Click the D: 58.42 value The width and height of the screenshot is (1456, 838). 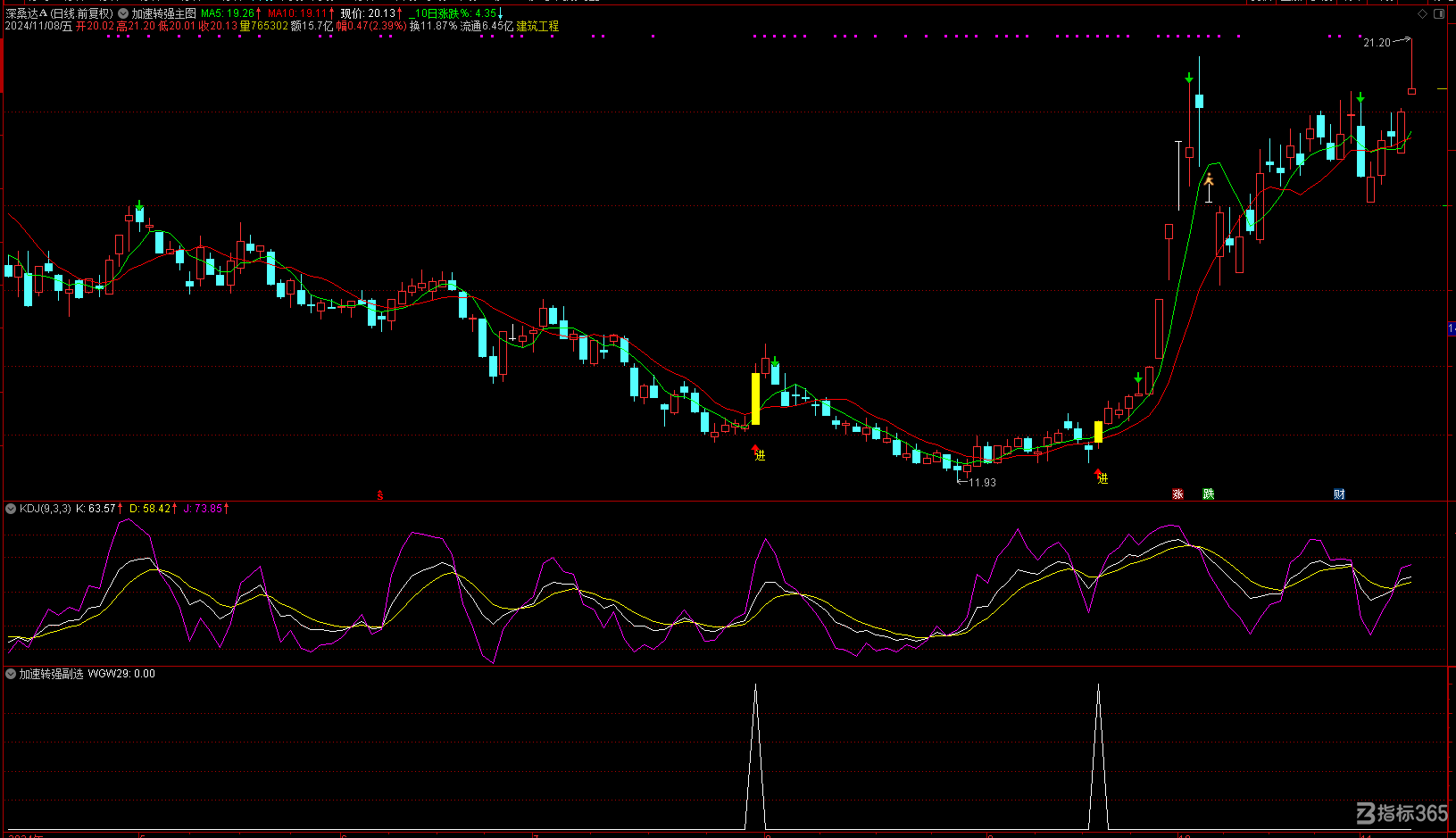[x=149, y=509]
